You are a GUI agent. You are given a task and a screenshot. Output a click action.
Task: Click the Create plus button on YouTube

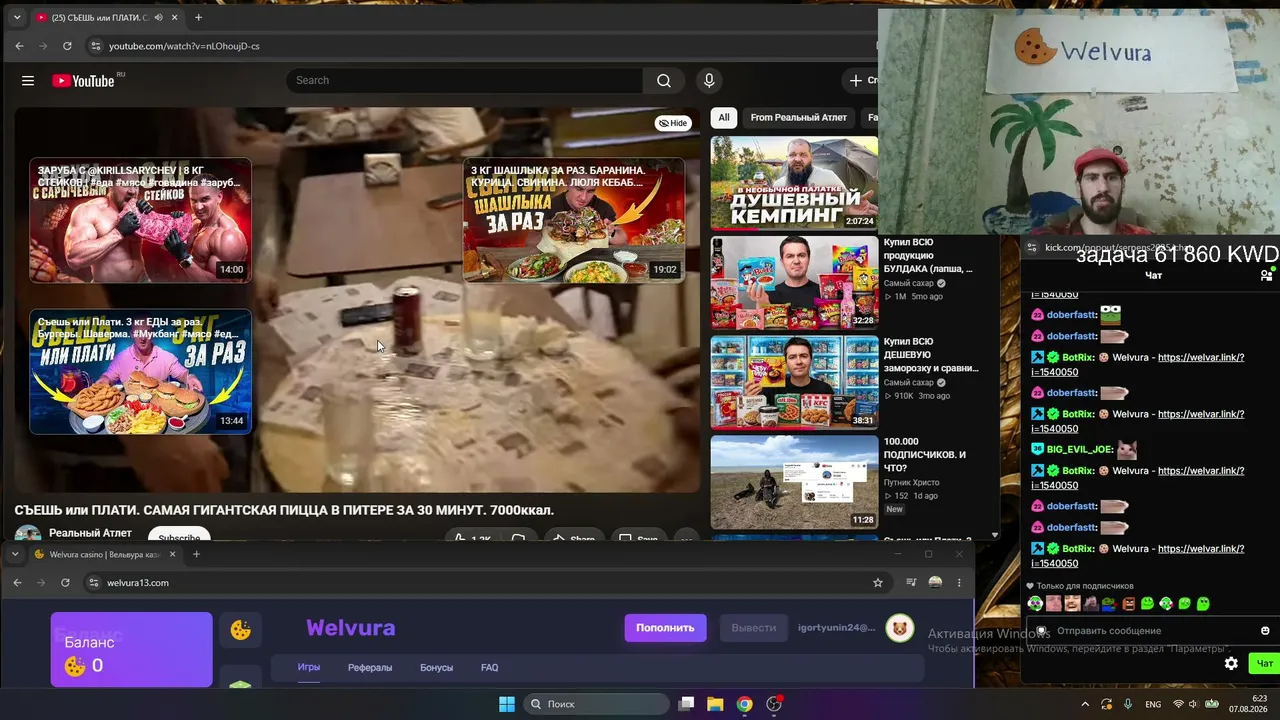point(860,81)
